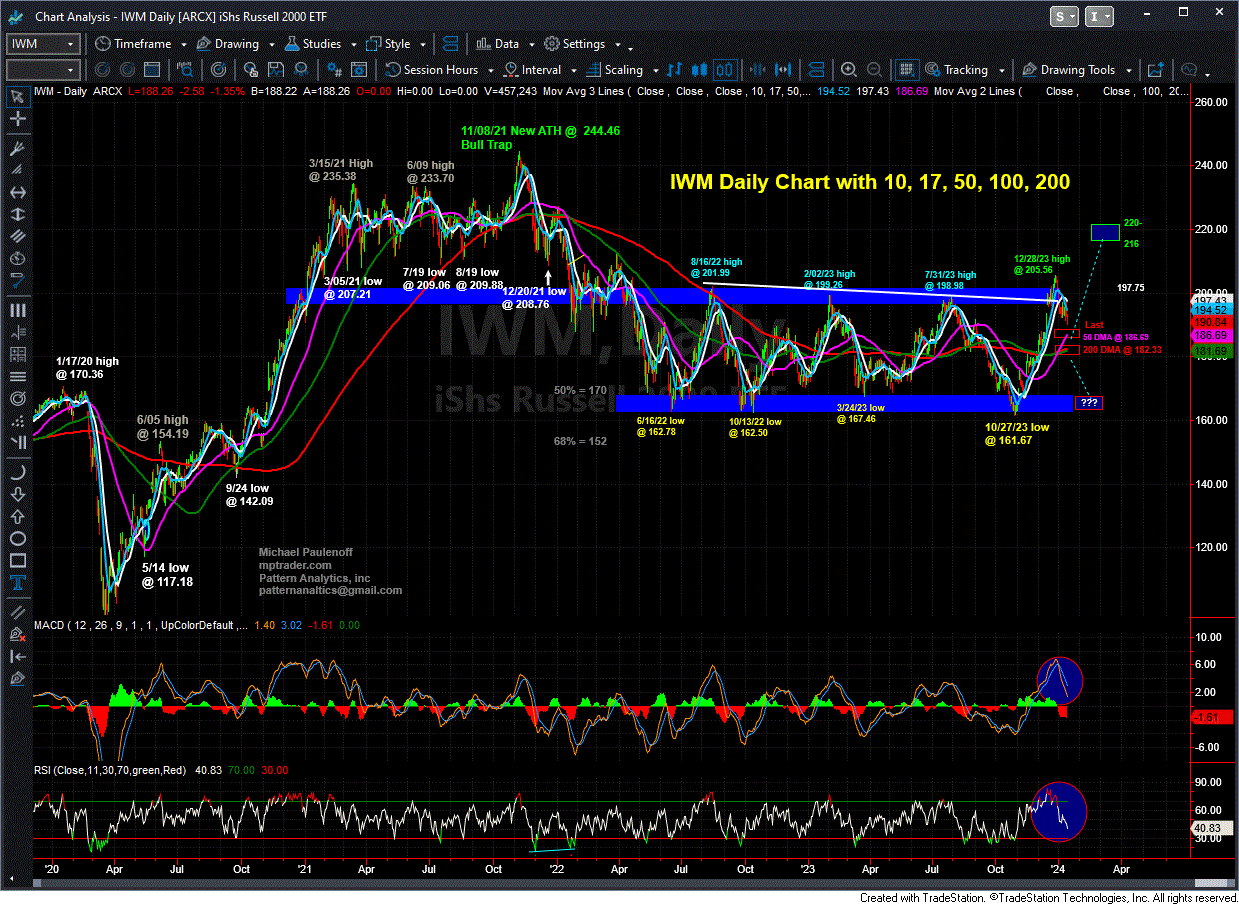Select the trendline drawing tool
1239x904 pixels.
[x=17, y=148]
